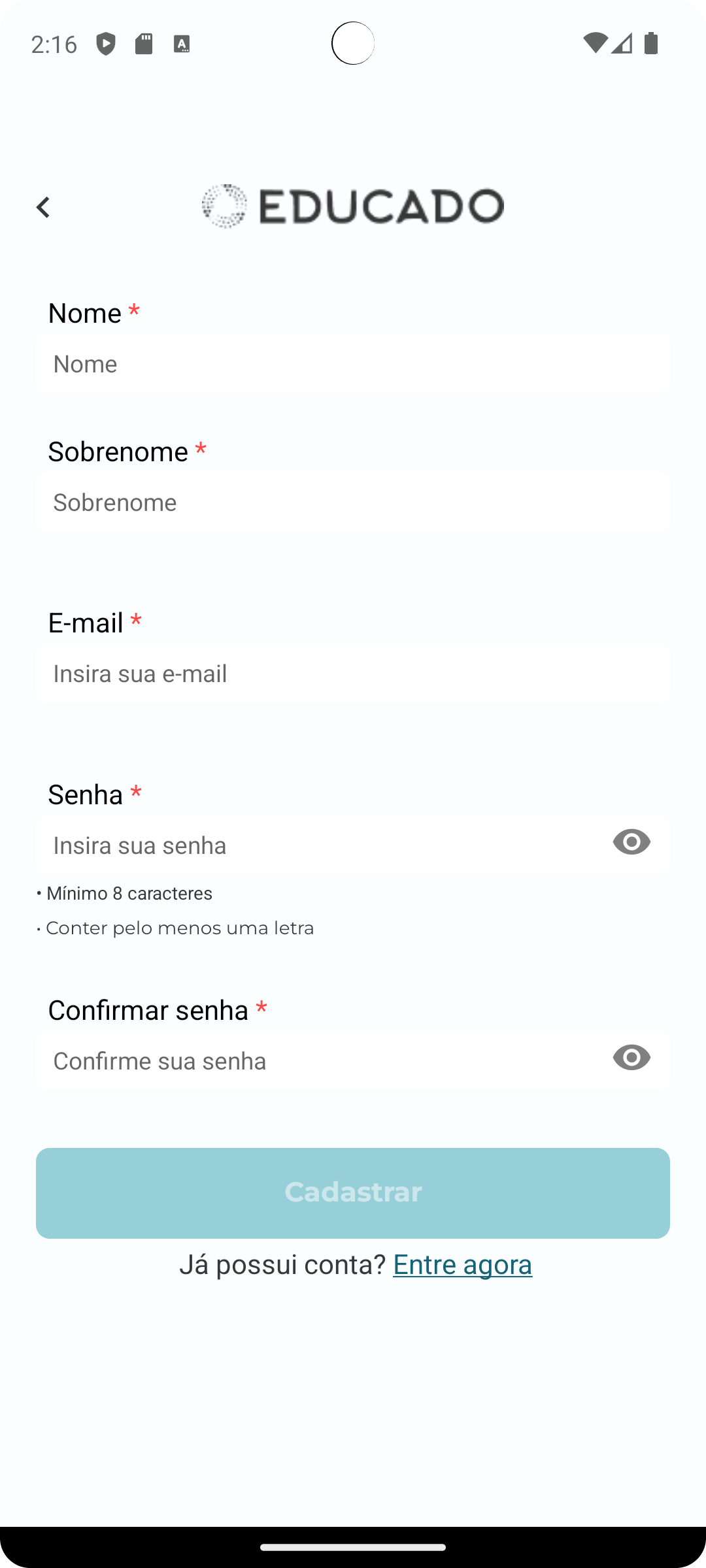Image resolution: width=706 pixels, height=1568 pixels.
Task: Open the Entre agora link
Action: pos(462,1264)
